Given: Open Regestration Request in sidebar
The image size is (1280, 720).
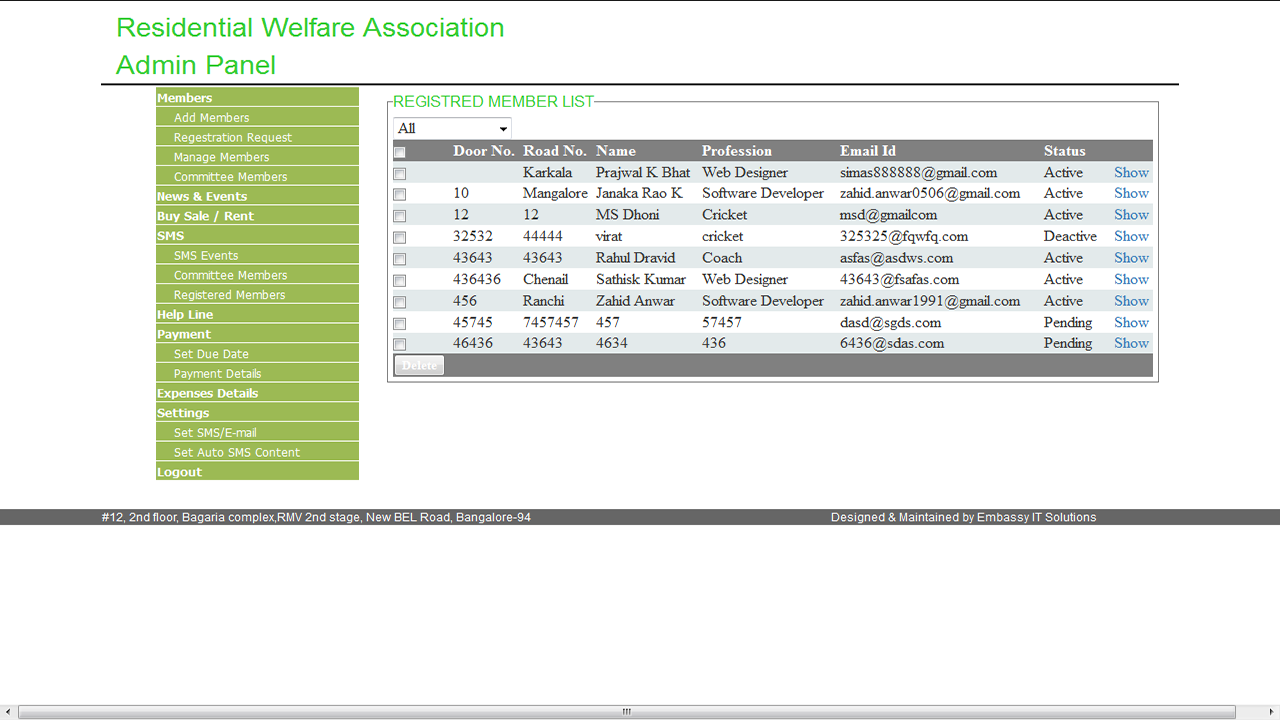Looking at the screenshot, I should 257,137.
